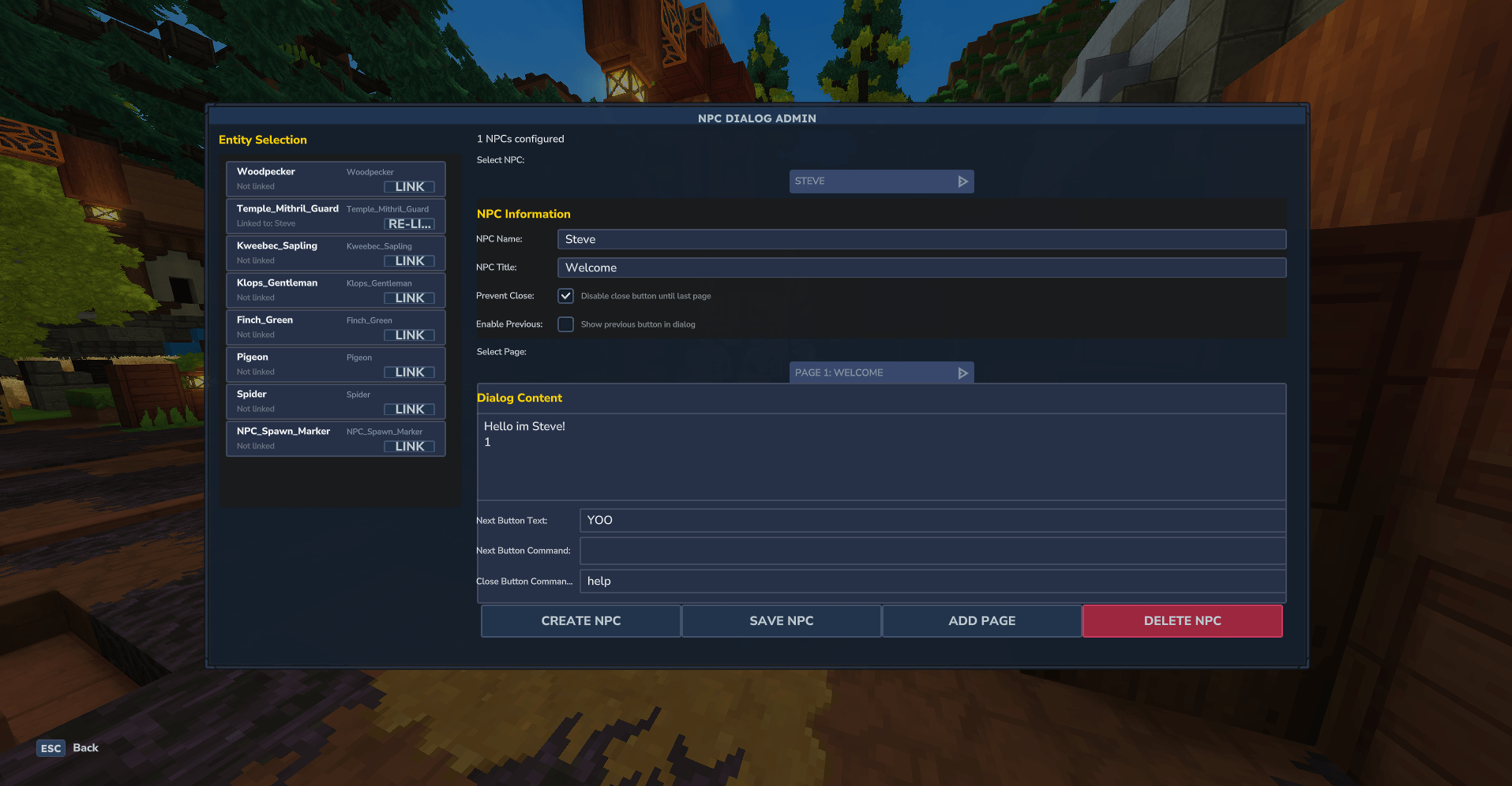Save the NPC configuration

[x=781, y=621]
